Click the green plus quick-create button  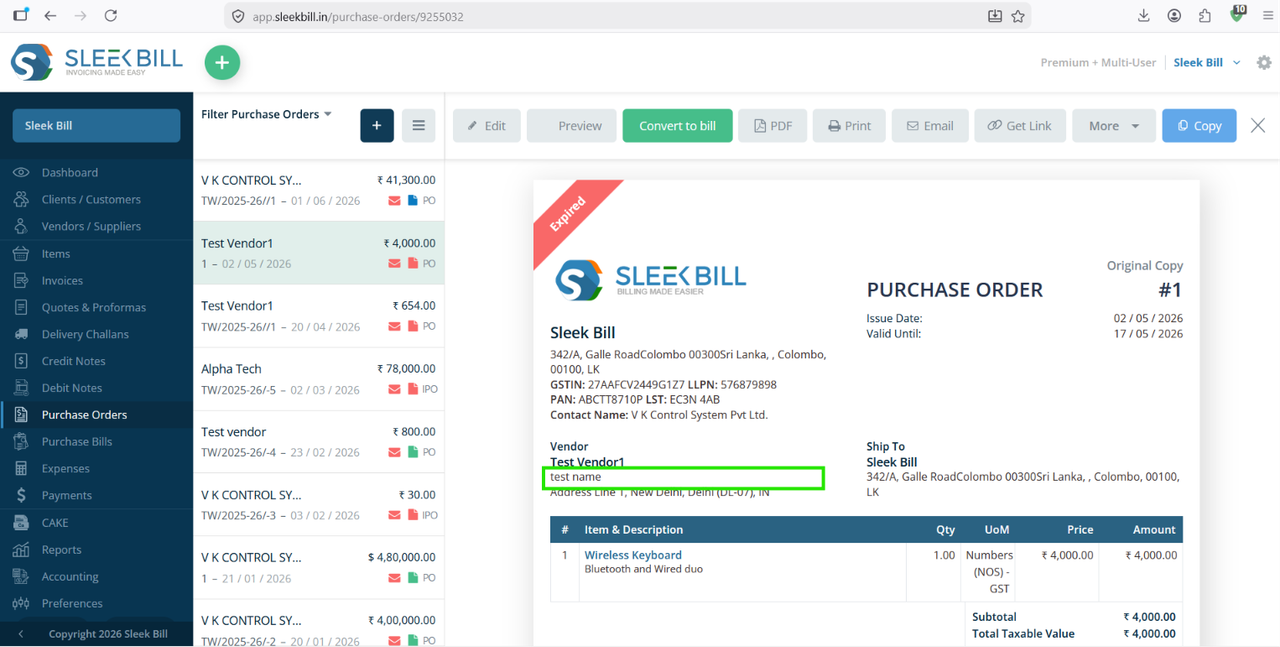tap(222, 62)
